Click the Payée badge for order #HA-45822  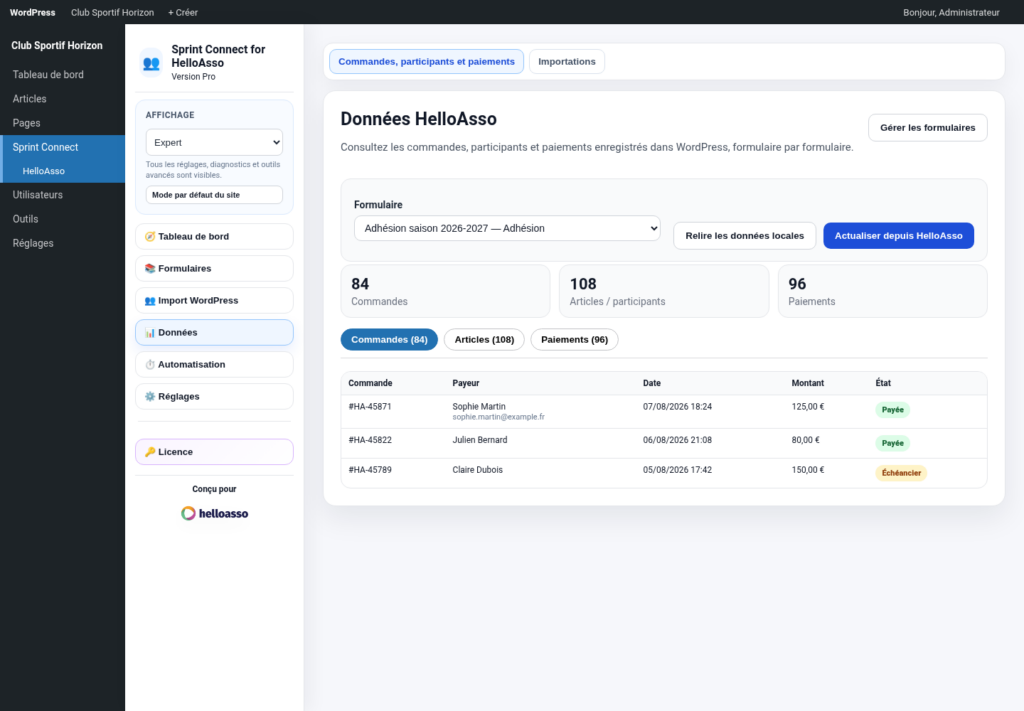(x=892, y=443)
